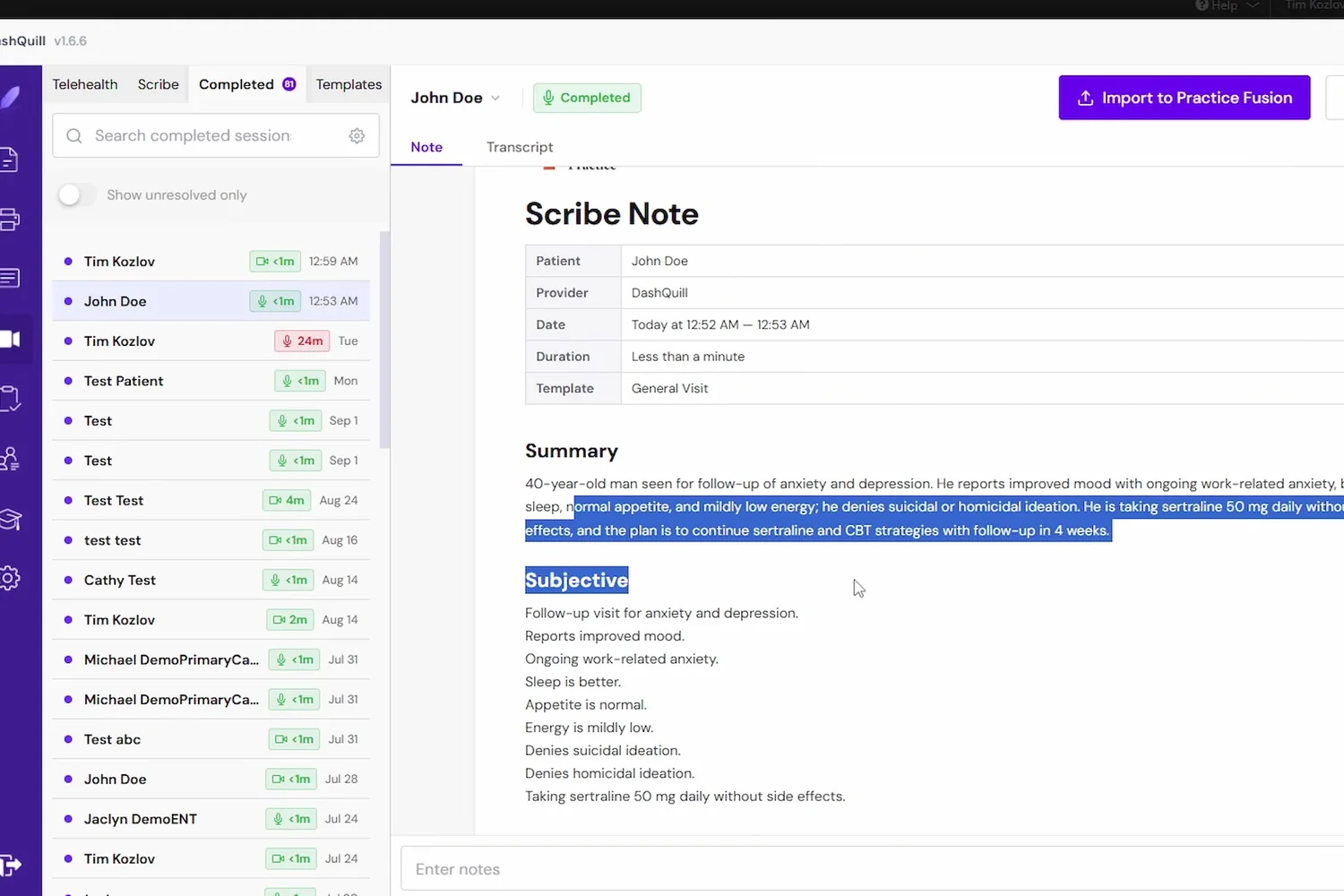Open the people list icon in sidebar
Image resolution: width=1344 pixels, height=896 pixels.
coord(10,459)
